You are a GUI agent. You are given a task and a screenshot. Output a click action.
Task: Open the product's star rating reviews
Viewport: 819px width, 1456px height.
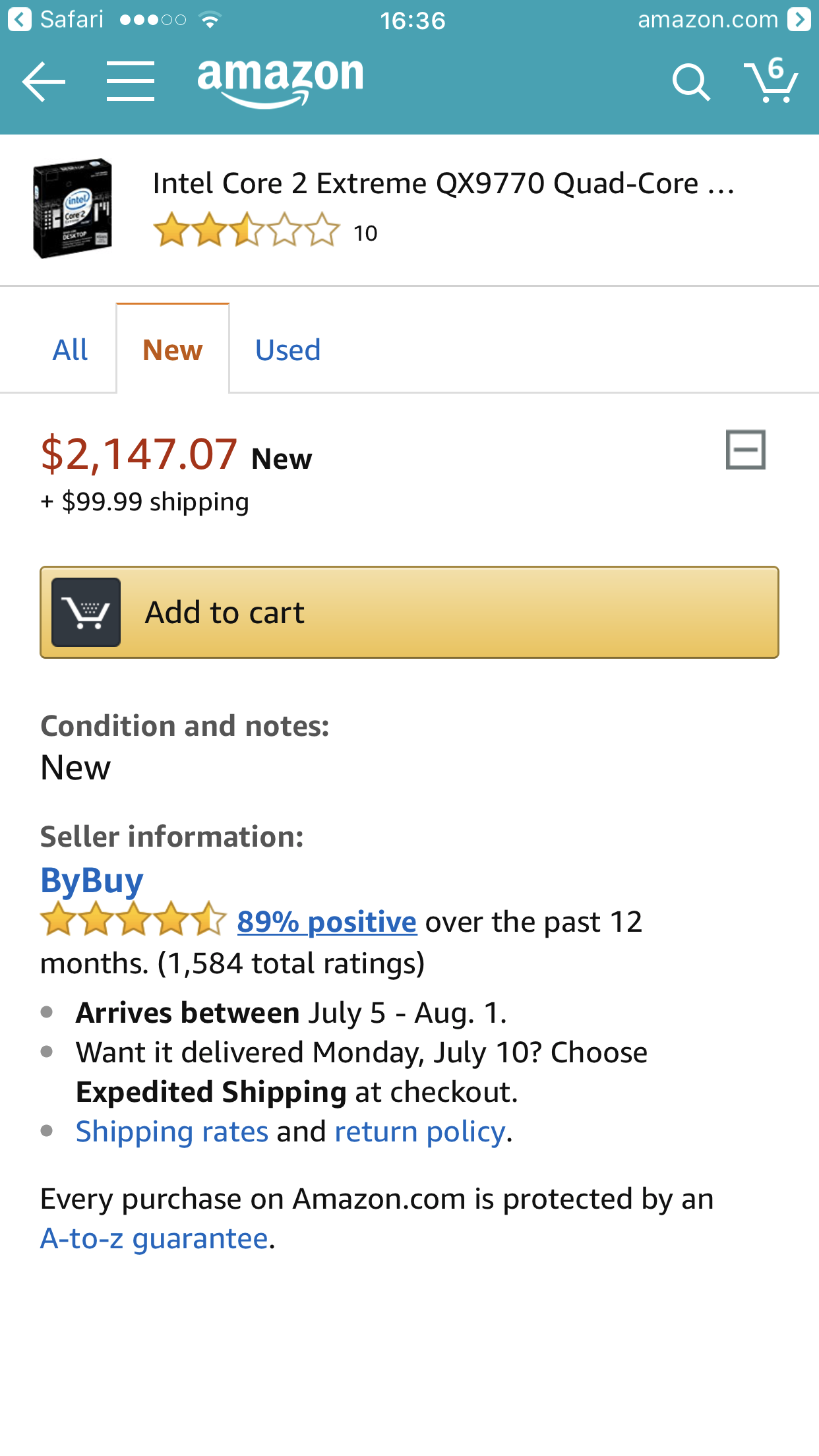246,230
